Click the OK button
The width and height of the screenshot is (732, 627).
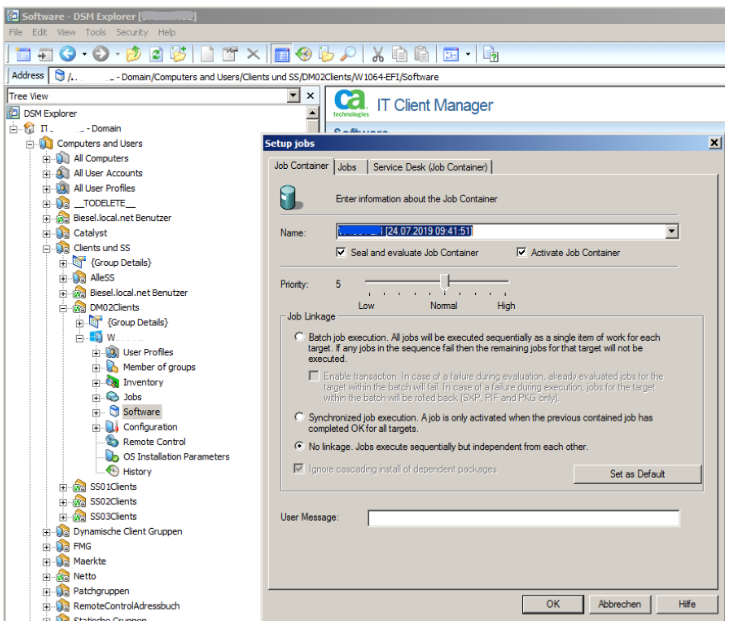pyautogui.click(x=553, y=604)
